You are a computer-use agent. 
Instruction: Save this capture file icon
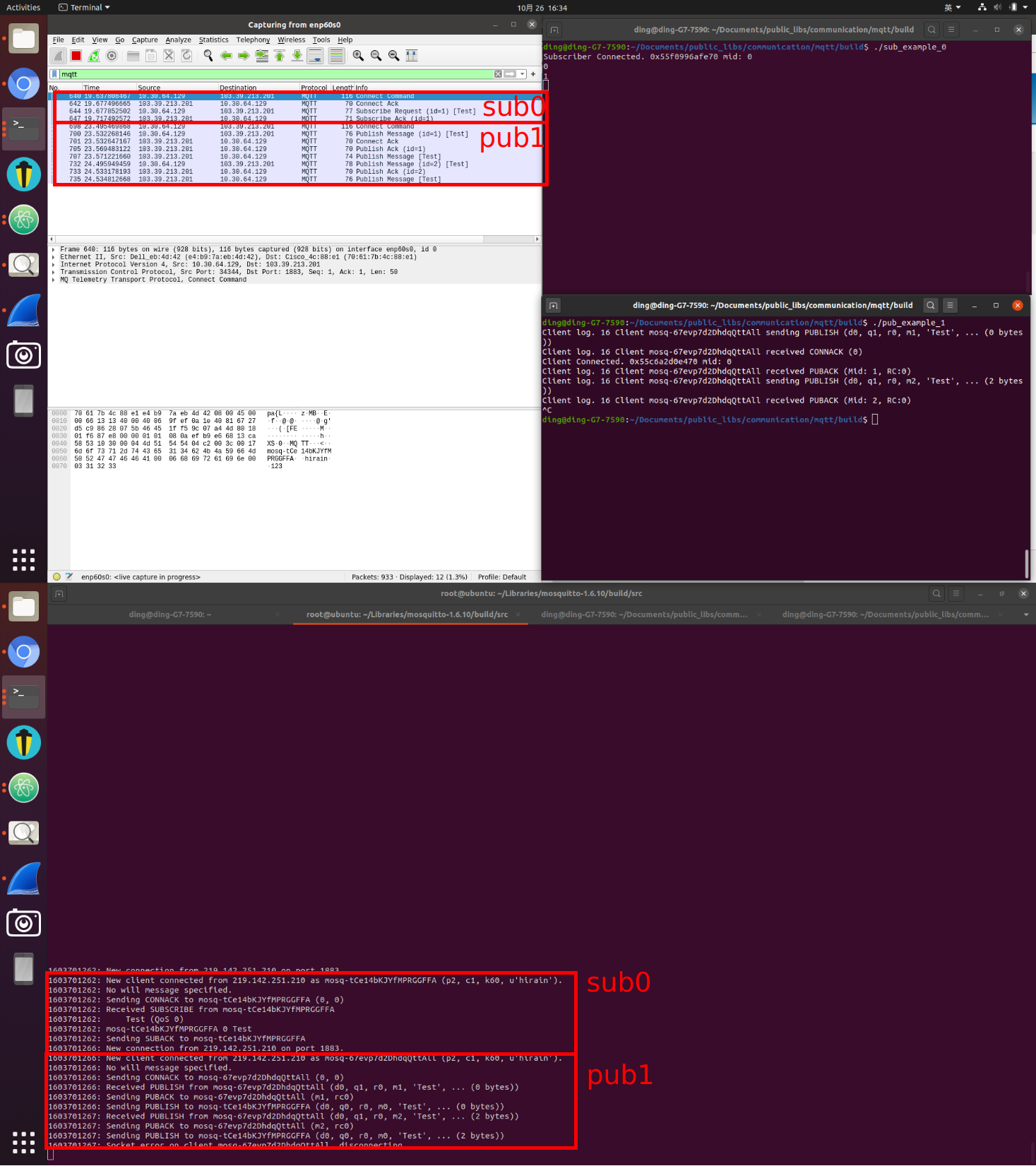(150, 56)
